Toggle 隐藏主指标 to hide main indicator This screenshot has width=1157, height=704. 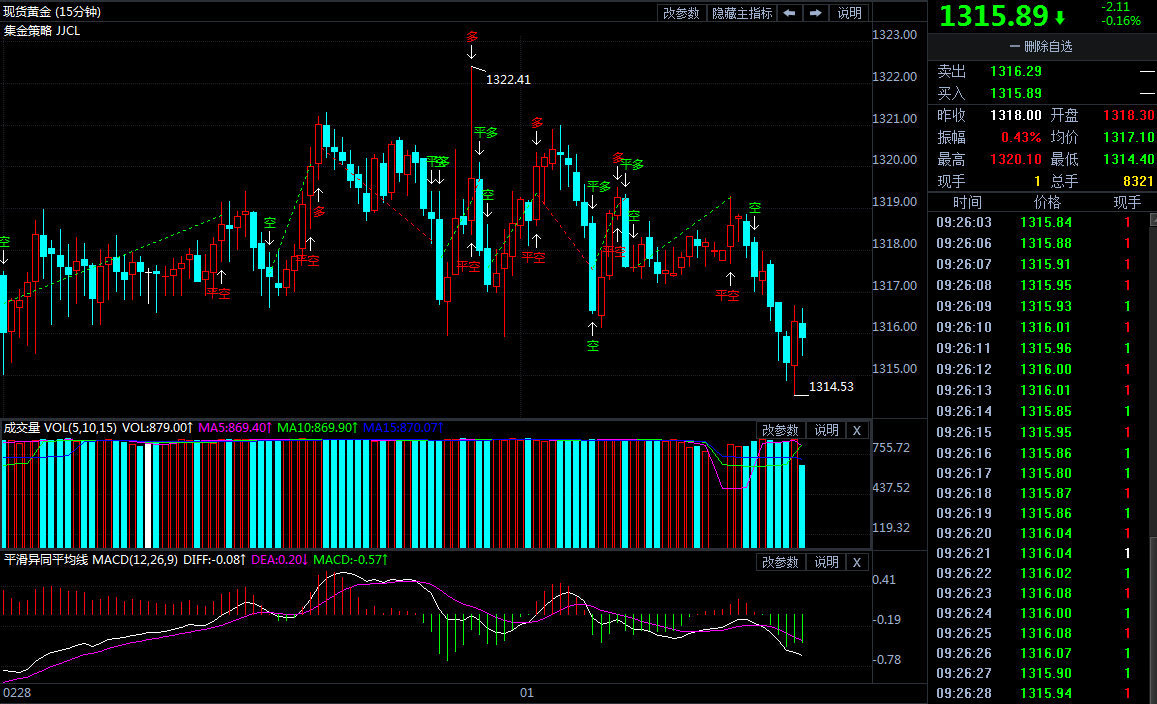742,13
